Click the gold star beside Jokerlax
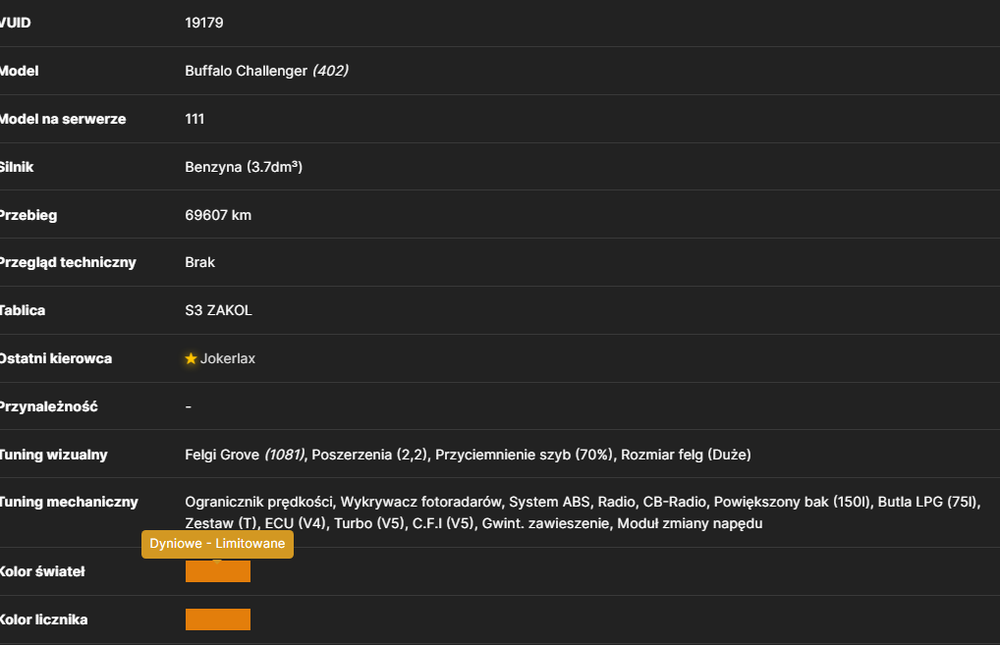Viewport: 1000px width, 645px height. [x=191, y=359]
